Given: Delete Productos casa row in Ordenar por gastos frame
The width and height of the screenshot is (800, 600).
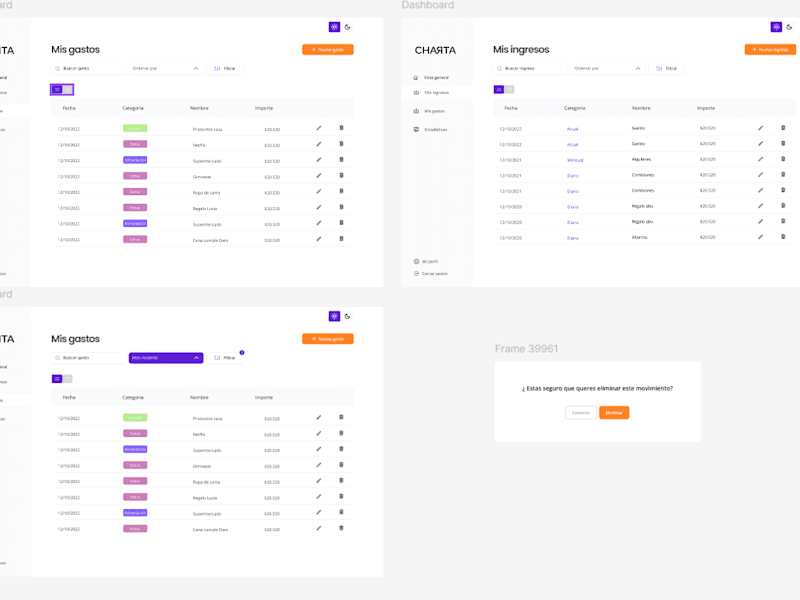Looking at the screenshot, I should (341, 128).
